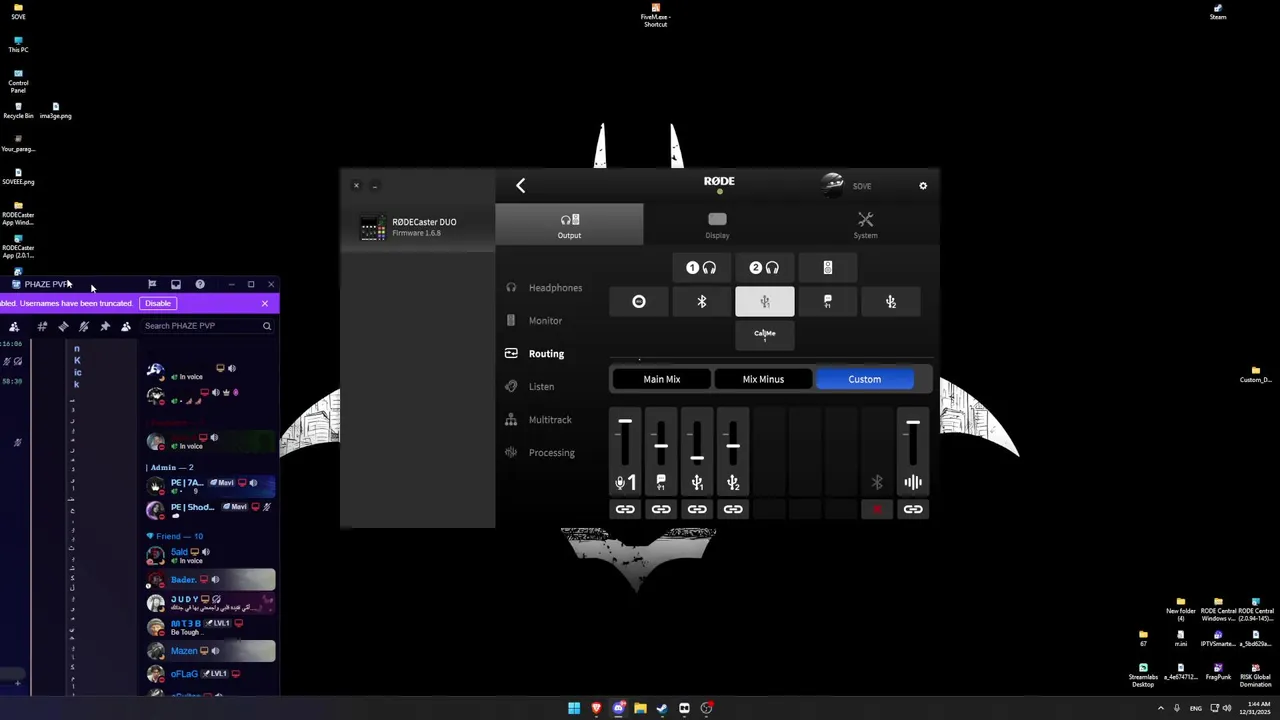1280x720 pixels.
Task: Select the record output button
Action: point(639,302)
